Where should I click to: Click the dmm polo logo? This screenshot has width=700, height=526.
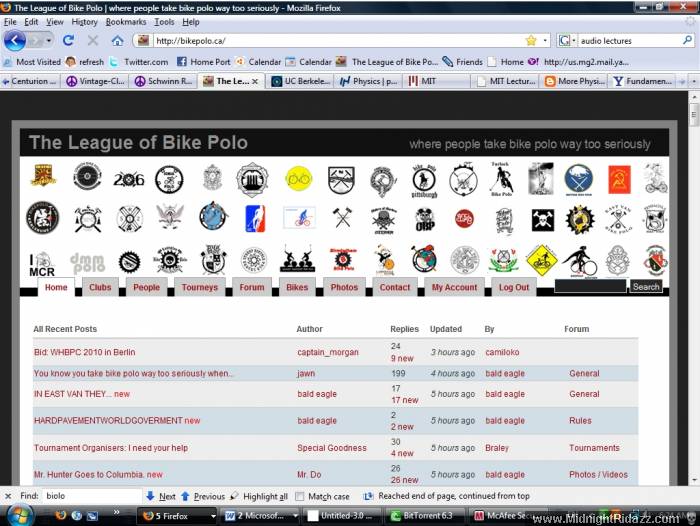point(88,263)
